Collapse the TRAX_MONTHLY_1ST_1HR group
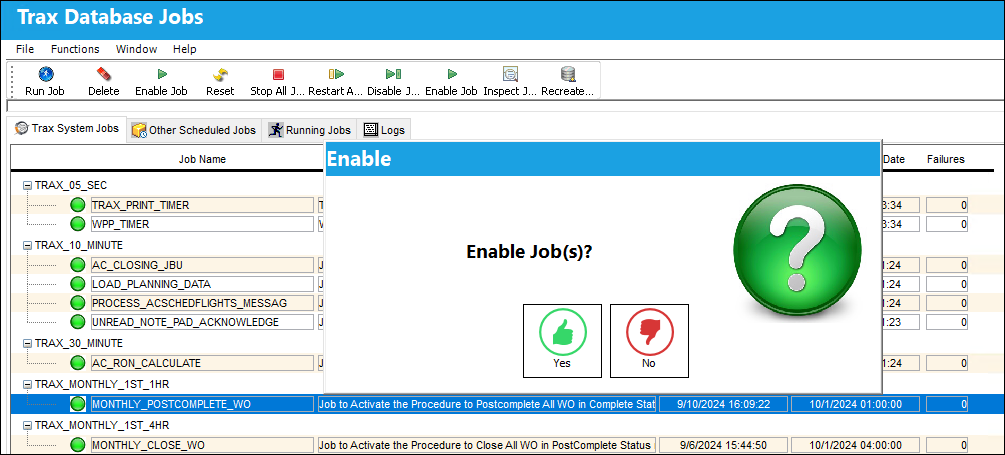Screen dimensions: 1005x455 tap(28, 384)
